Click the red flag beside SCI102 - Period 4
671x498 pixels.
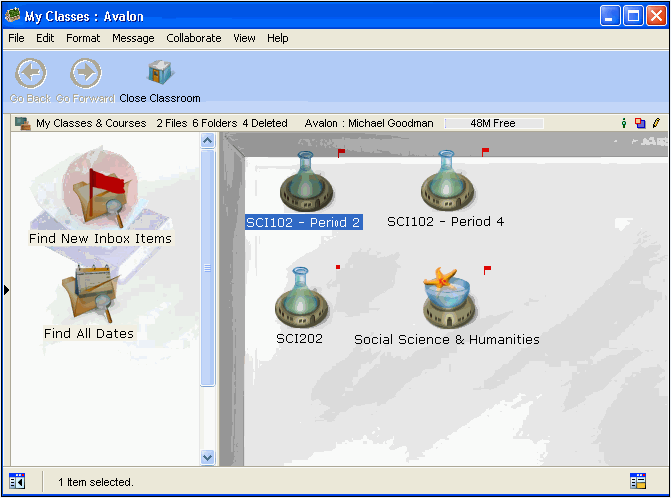pos(486,152)
